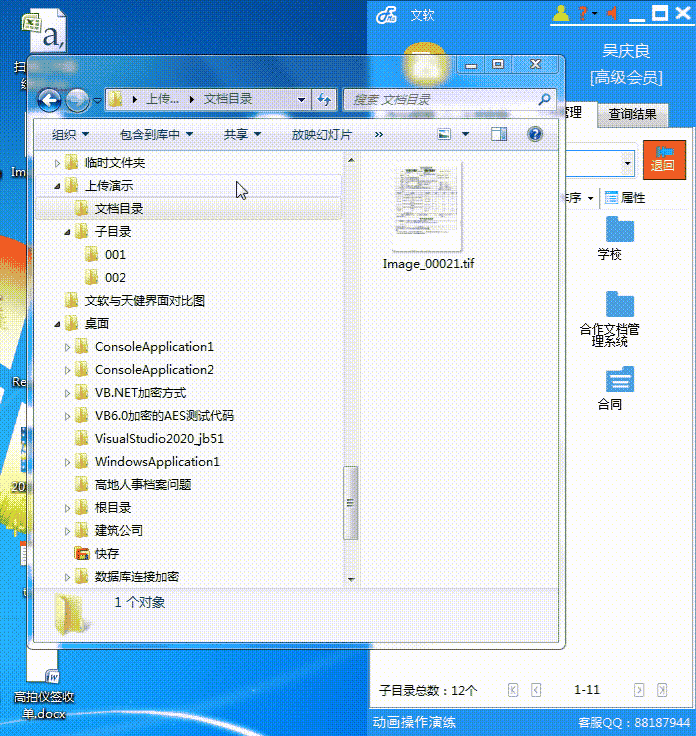Click the tree scrollbar thumb
The height and width of the screenshot is (736, 696).
click(351, 503)
